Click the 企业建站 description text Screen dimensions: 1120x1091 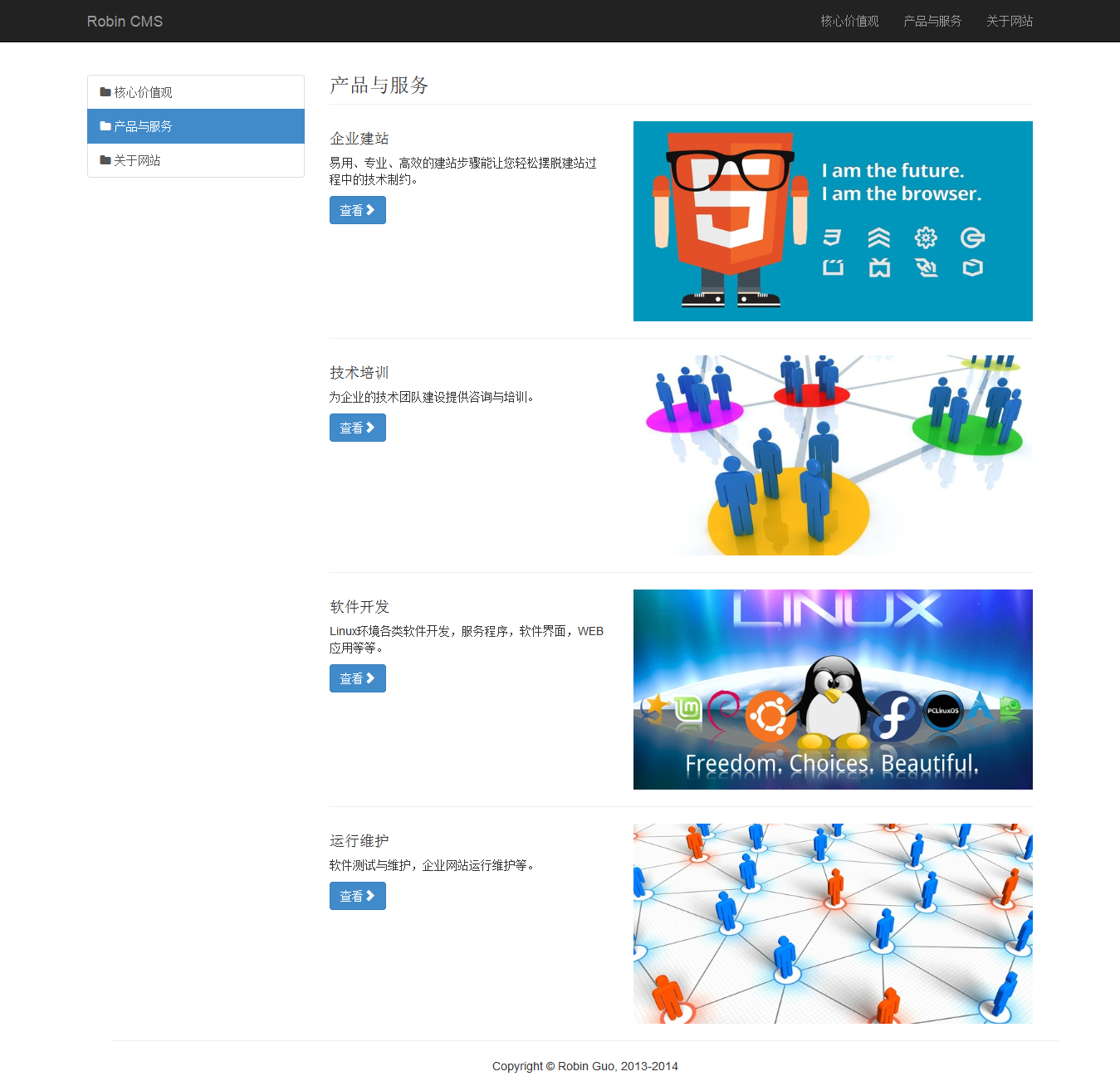(x=463, y=171)
